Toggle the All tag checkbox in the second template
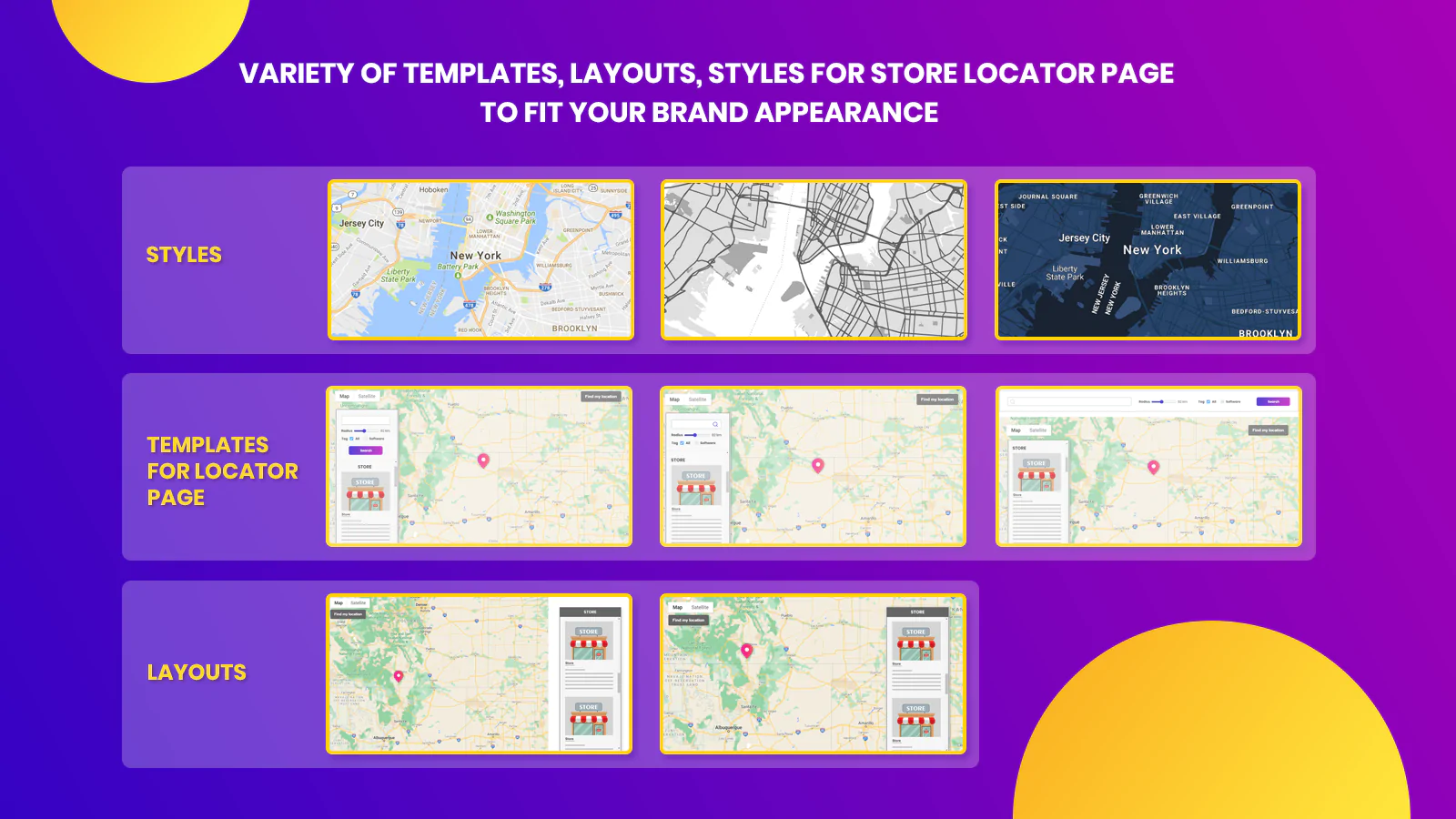The width and height of the screenshot is (1456, 819). (x=682, y=443)
